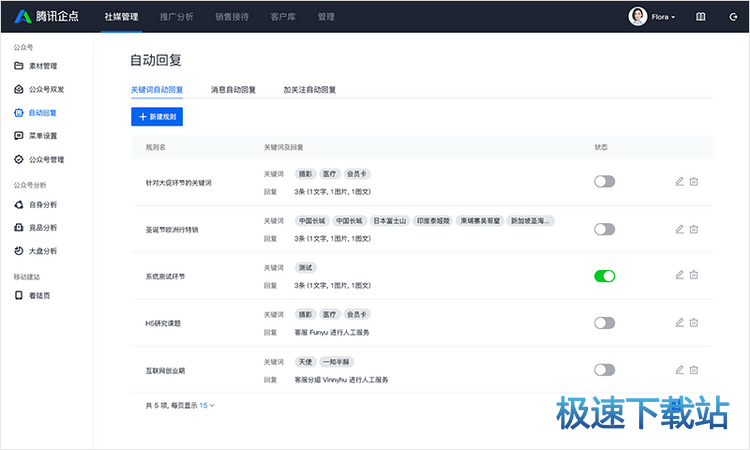Click rule name 互联网创业期
The image size is (750, 450).
coord(165,371)
